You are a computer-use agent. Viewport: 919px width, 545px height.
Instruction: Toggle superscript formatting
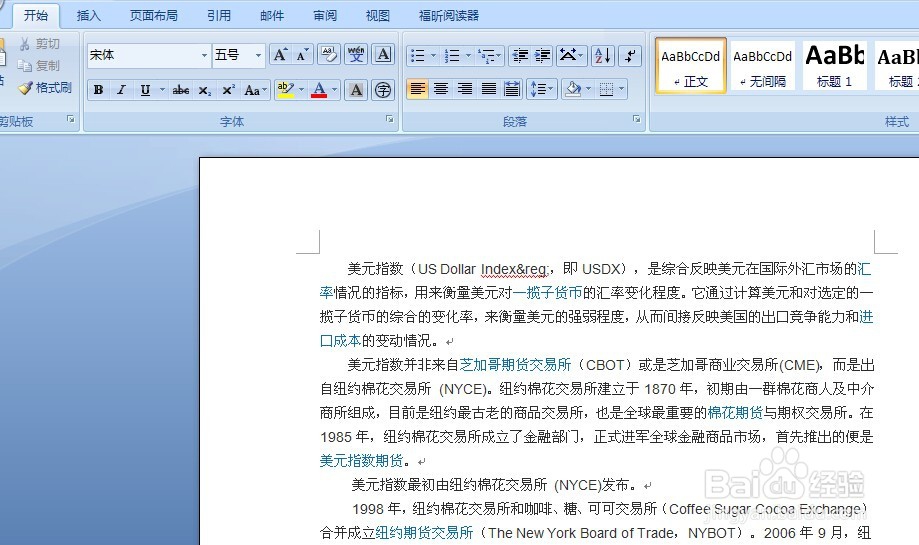228,90
